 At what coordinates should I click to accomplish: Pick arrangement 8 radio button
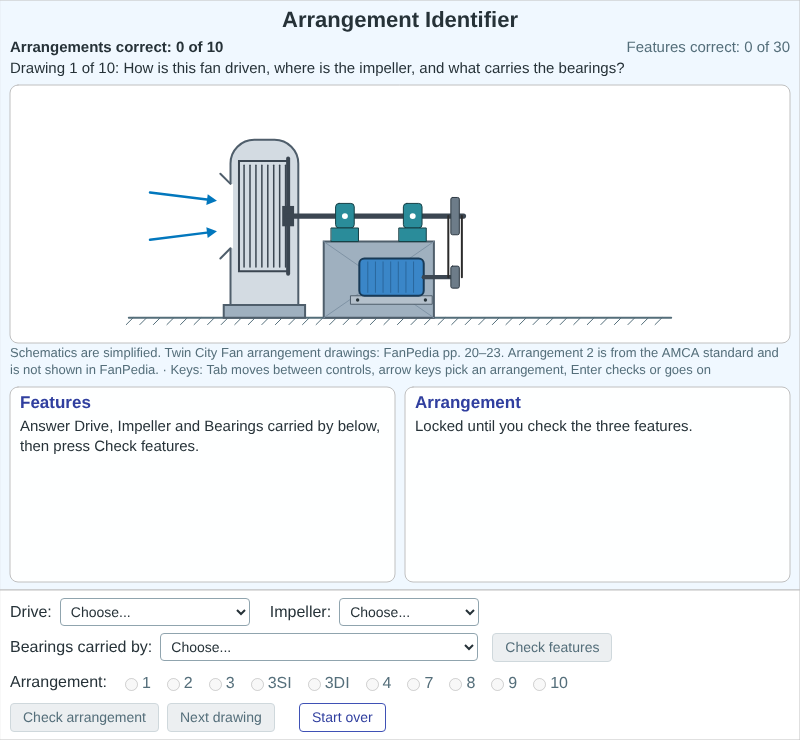[x=455, y=684]
